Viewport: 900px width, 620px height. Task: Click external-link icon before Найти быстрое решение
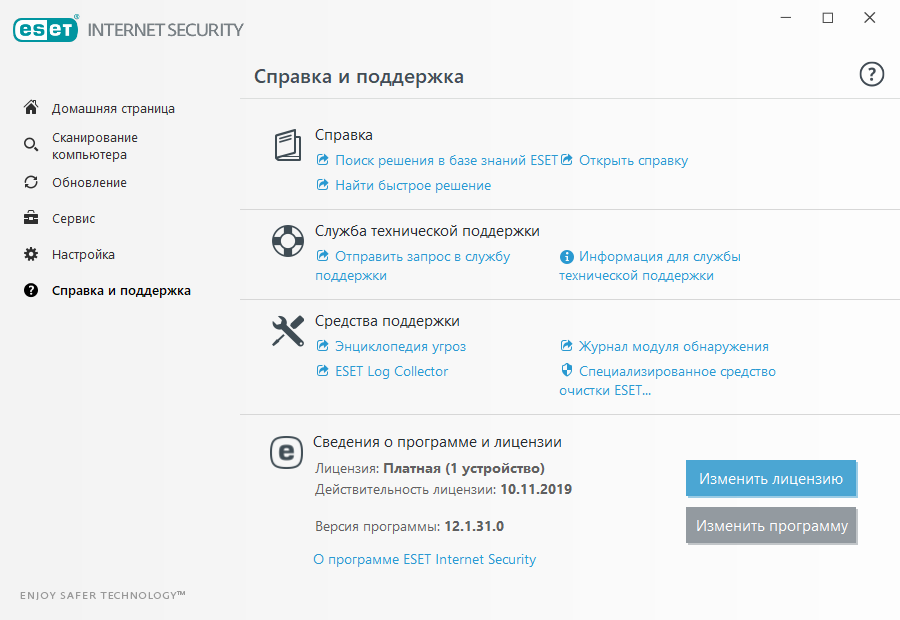323,185
